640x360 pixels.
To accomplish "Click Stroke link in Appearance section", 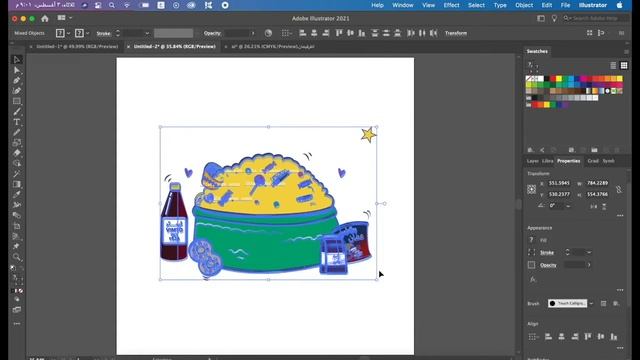I will 547,253.
